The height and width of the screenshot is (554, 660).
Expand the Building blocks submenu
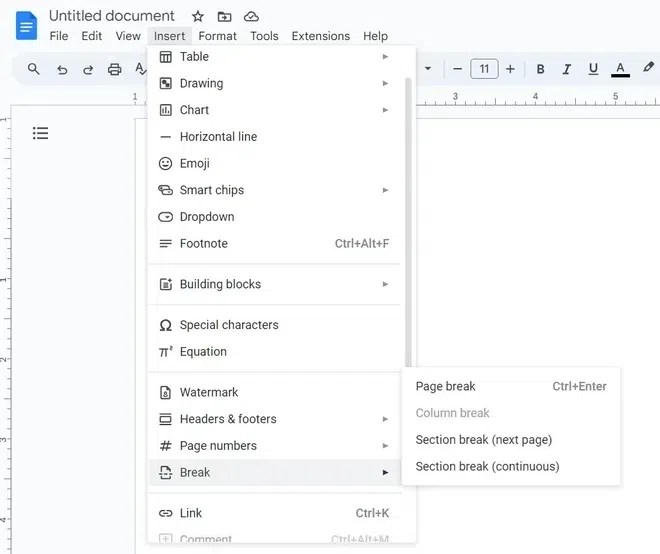point(274,284)
